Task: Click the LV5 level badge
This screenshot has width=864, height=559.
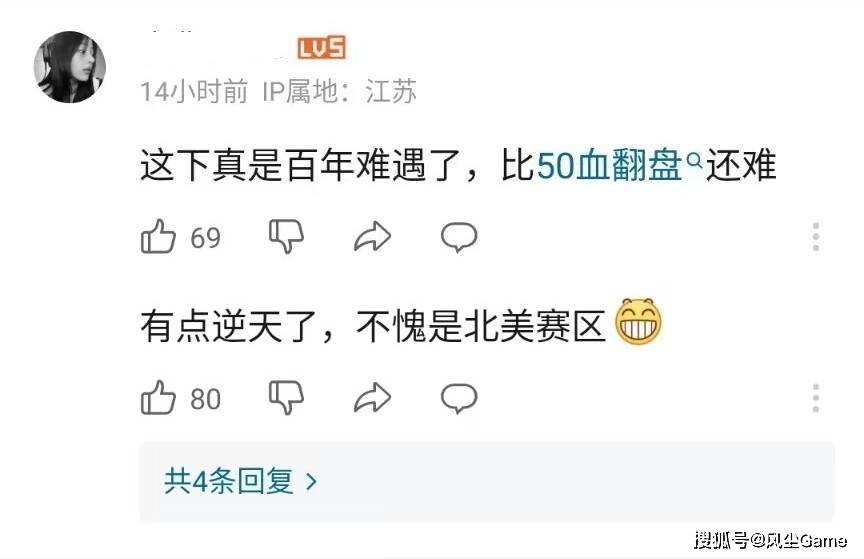Action: [322, 47]
